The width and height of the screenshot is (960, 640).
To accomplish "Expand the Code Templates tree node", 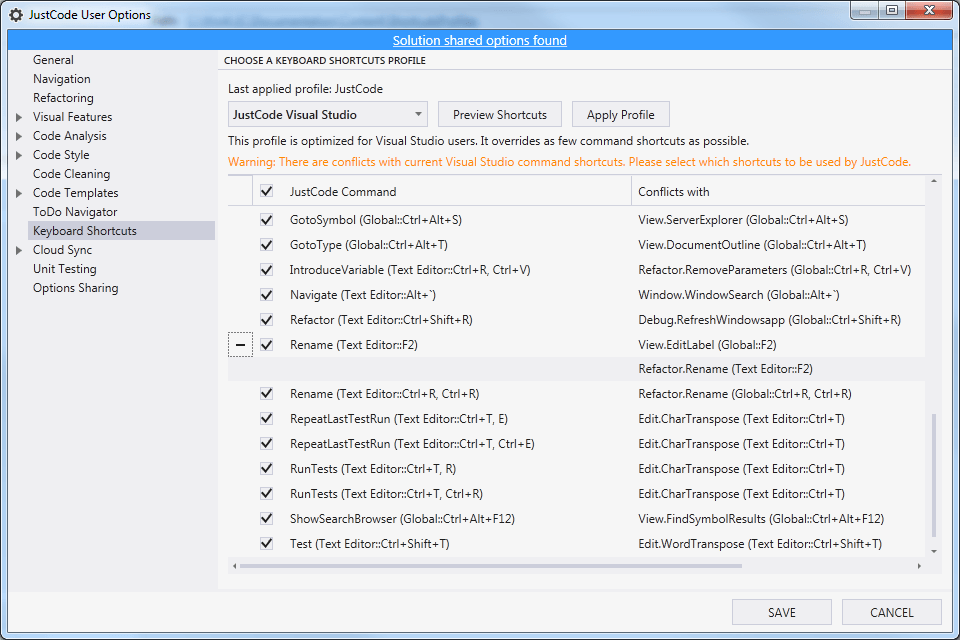I will (x=19, y=193).
